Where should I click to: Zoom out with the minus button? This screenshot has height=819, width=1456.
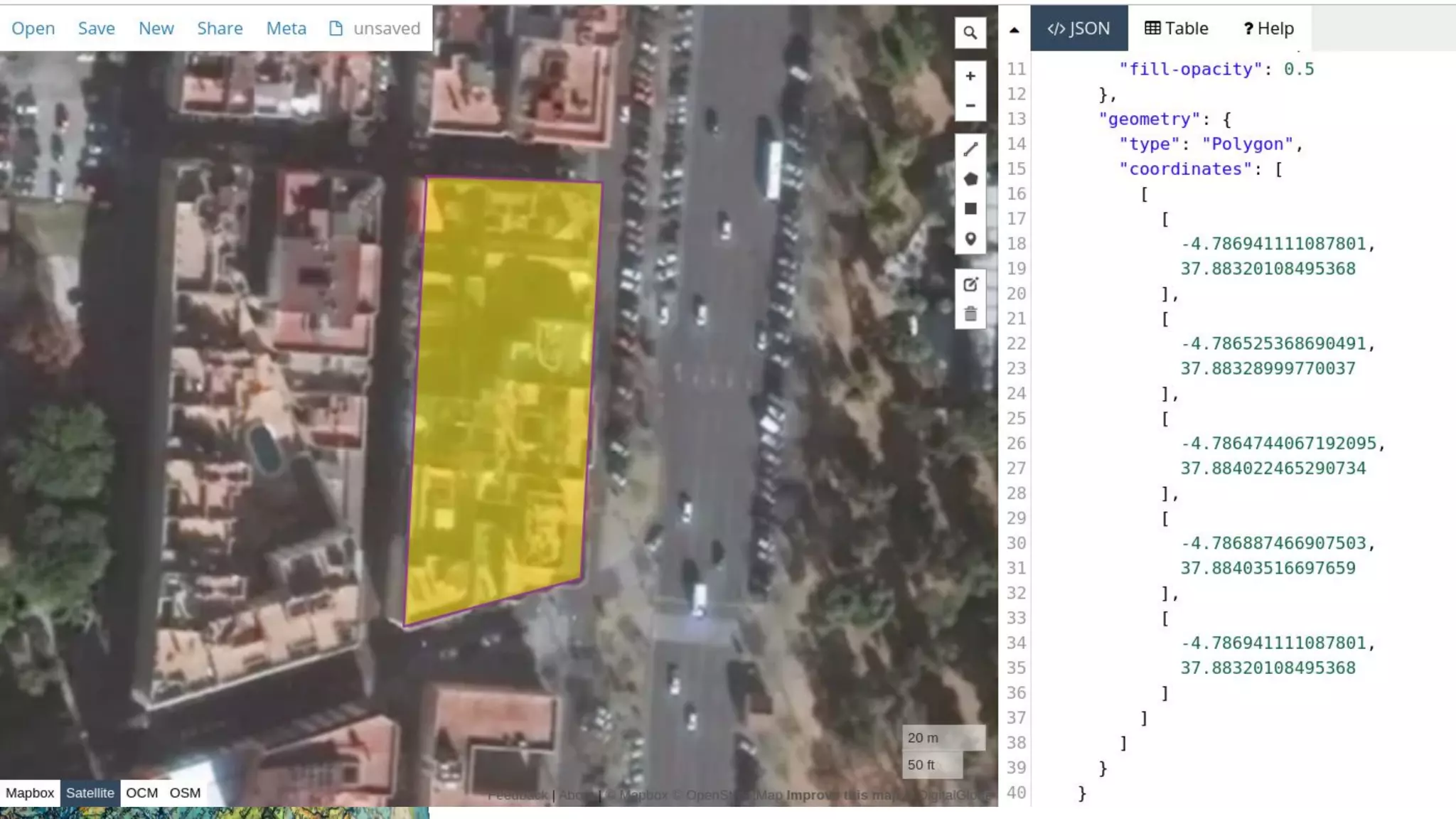(x=970, y=106)
